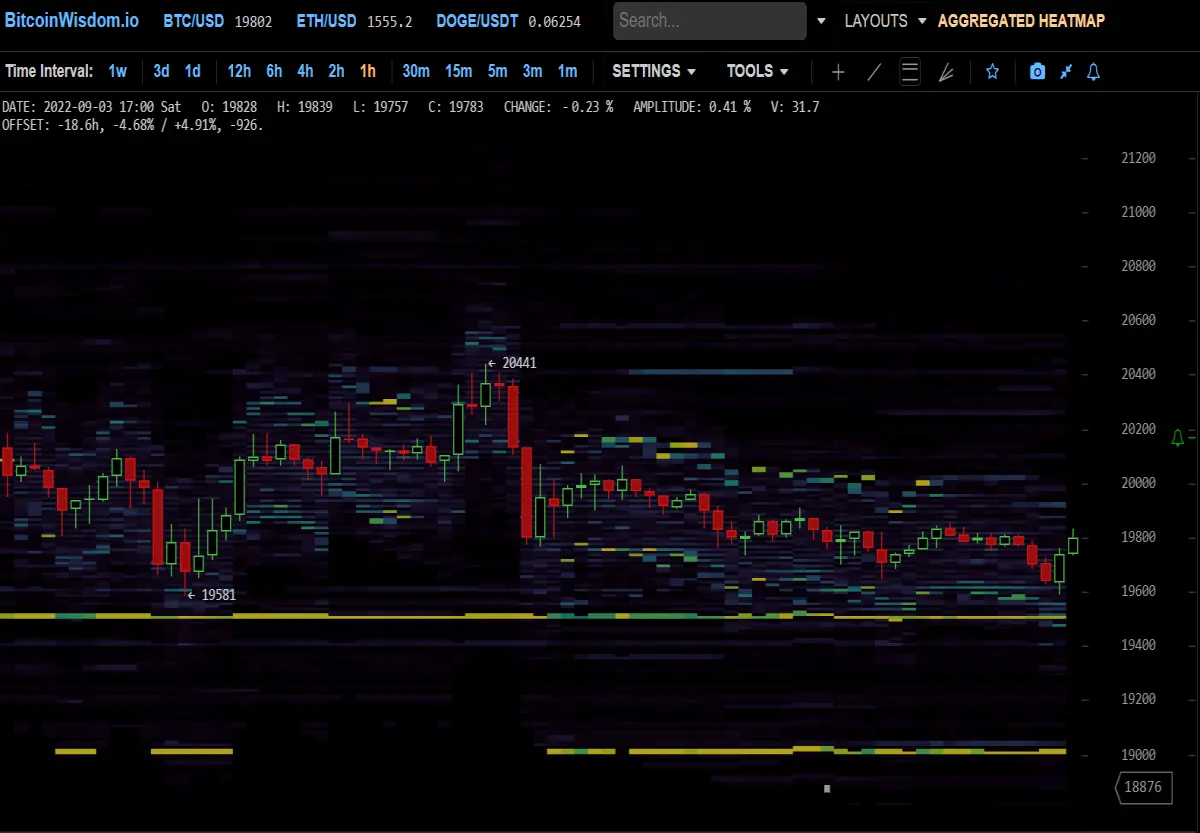Switch to ETH/USD market
1200x833 pixels.
coord(326,21)
